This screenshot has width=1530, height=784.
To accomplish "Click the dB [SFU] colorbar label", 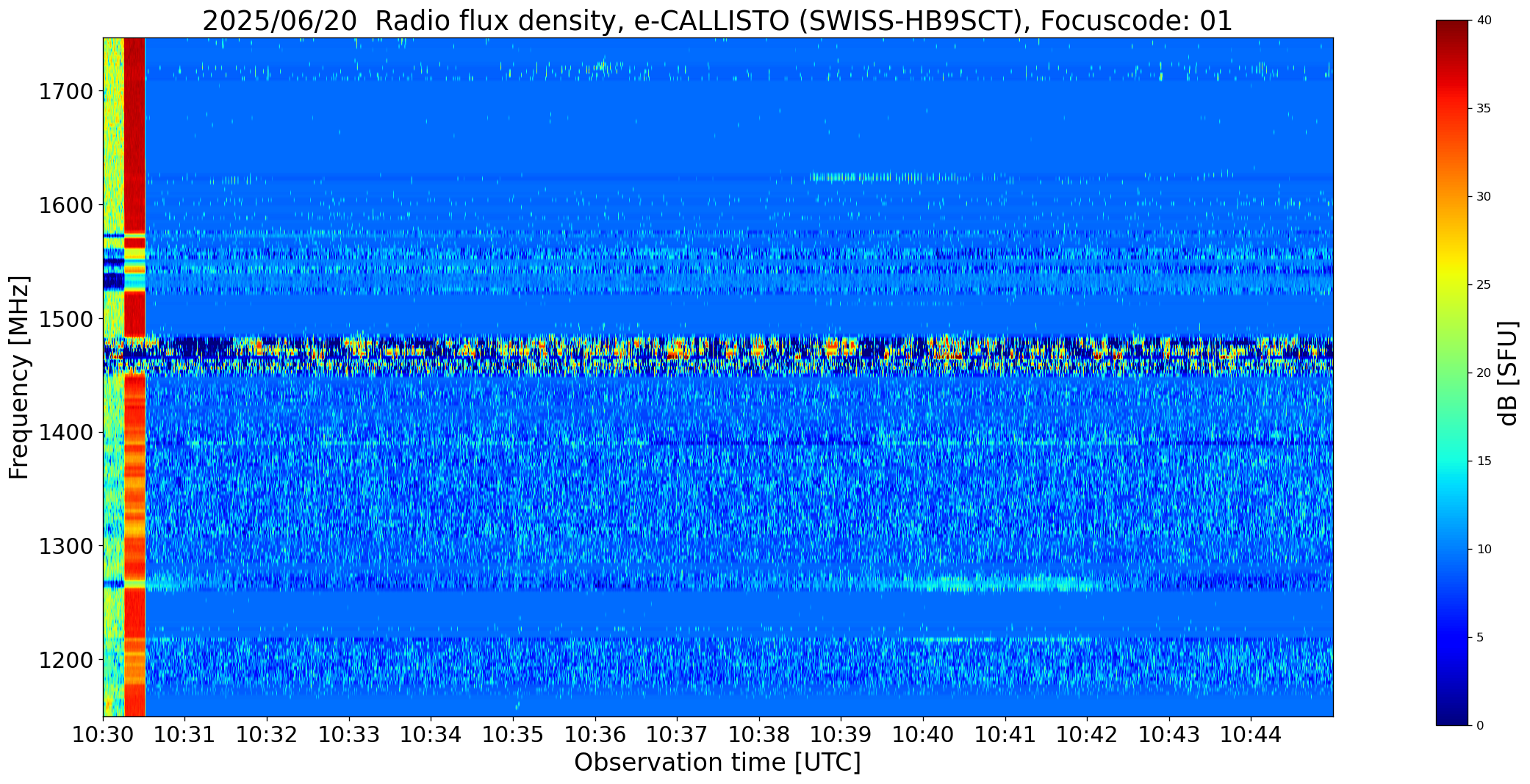I will click(1507, 373).
